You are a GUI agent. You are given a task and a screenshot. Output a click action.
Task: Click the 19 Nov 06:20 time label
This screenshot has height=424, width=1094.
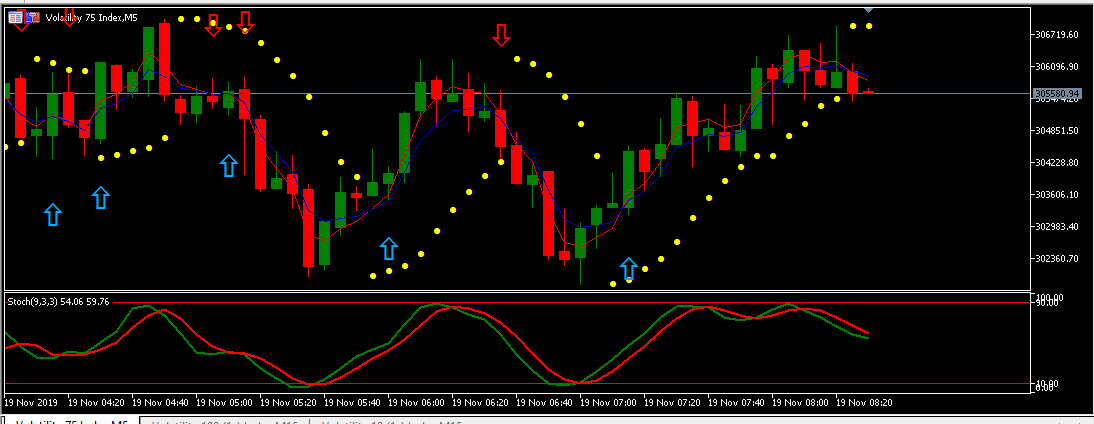pos(481,402)
